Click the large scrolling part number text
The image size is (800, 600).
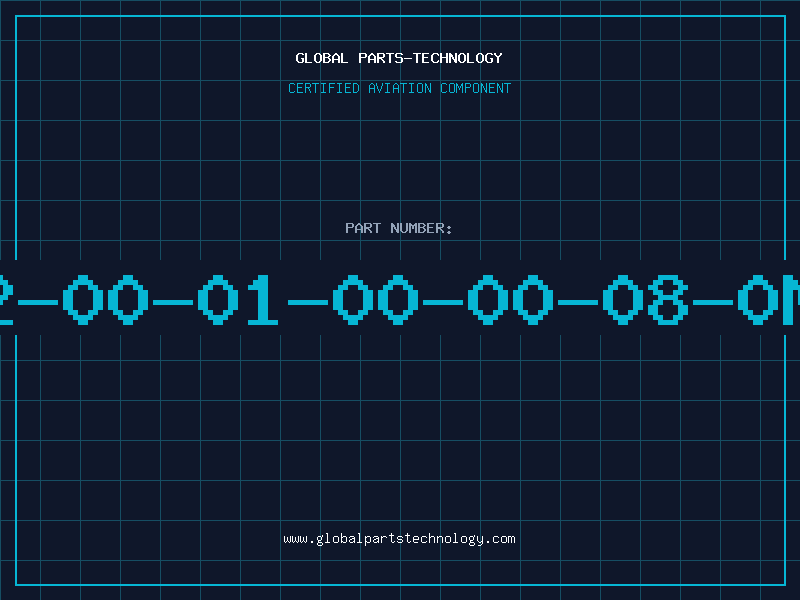click(x=400, y=299)
